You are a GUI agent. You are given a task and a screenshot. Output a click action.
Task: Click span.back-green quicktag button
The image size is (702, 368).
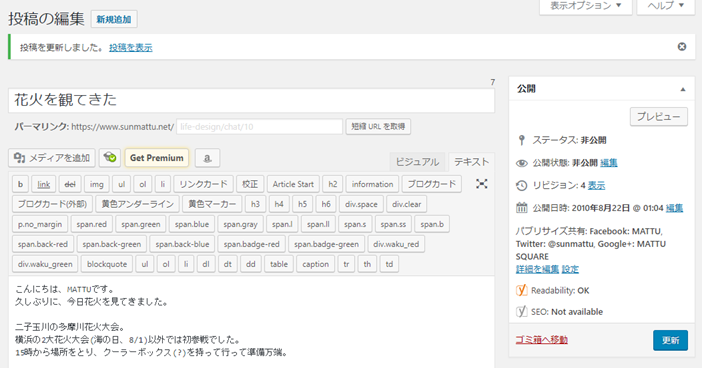pos(111,244)
